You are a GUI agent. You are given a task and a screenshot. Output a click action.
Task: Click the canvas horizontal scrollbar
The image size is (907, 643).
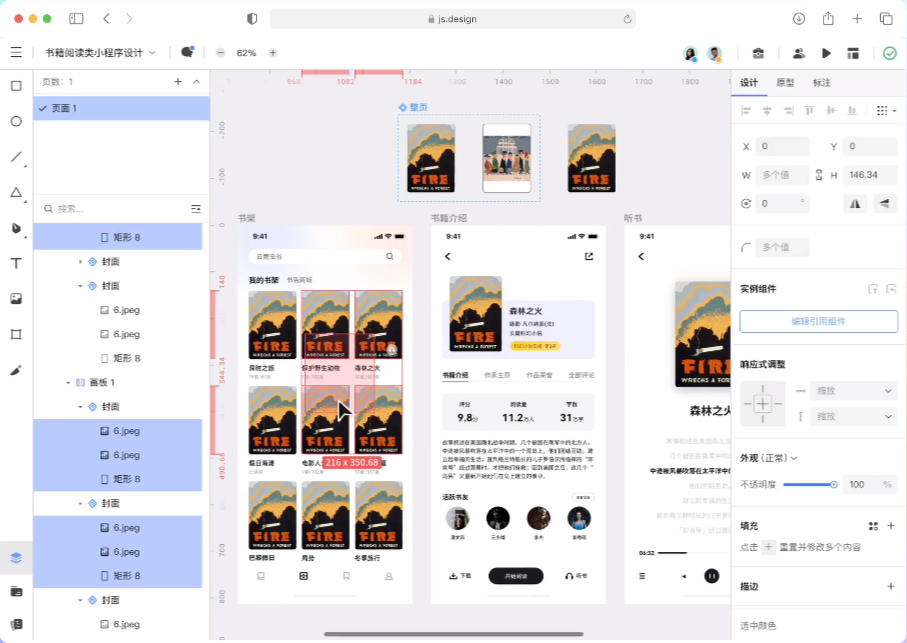pos(454,634)
